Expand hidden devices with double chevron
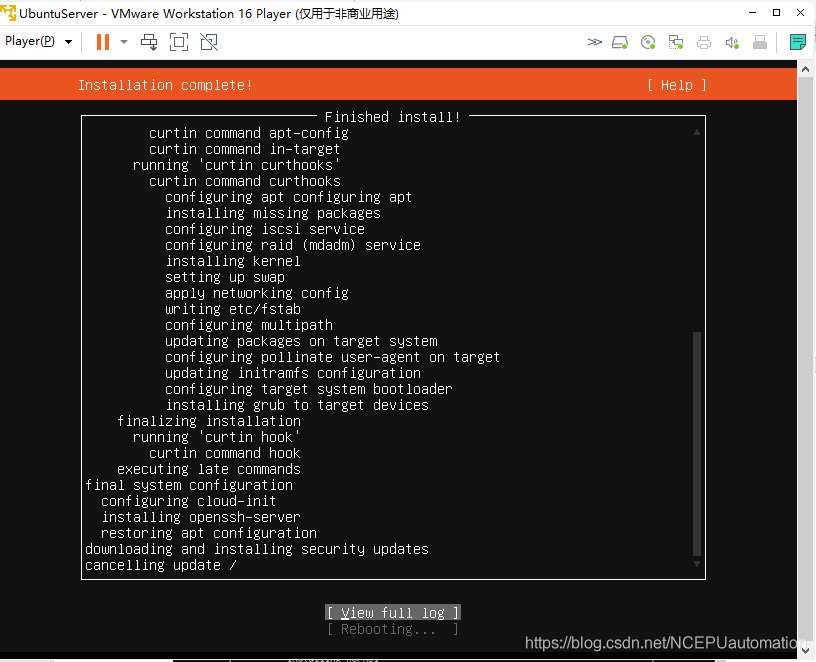The height and width of the screenshot is (662, 816). tap(594, 42)
